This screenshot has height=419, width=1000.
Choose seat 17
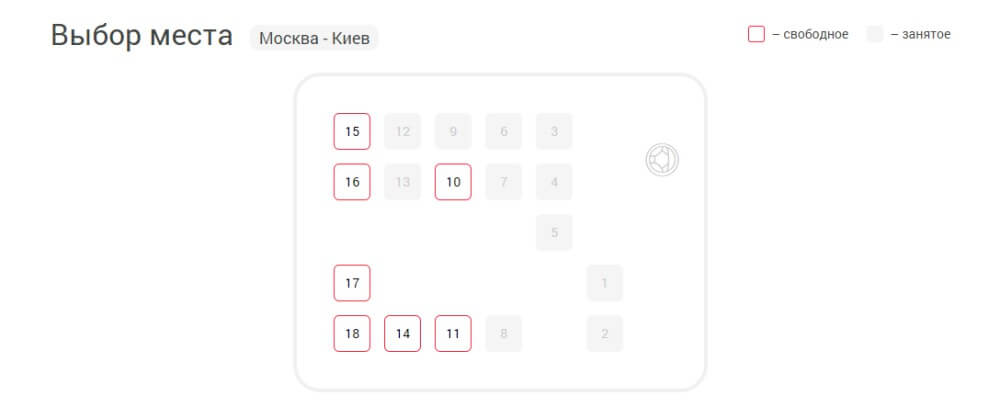tap(352, 283)
